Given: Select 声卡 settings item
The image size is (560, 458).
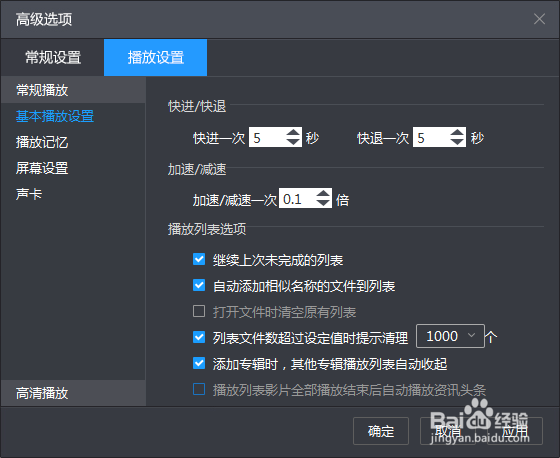Looking at the screenshot, I should (29, 194).
